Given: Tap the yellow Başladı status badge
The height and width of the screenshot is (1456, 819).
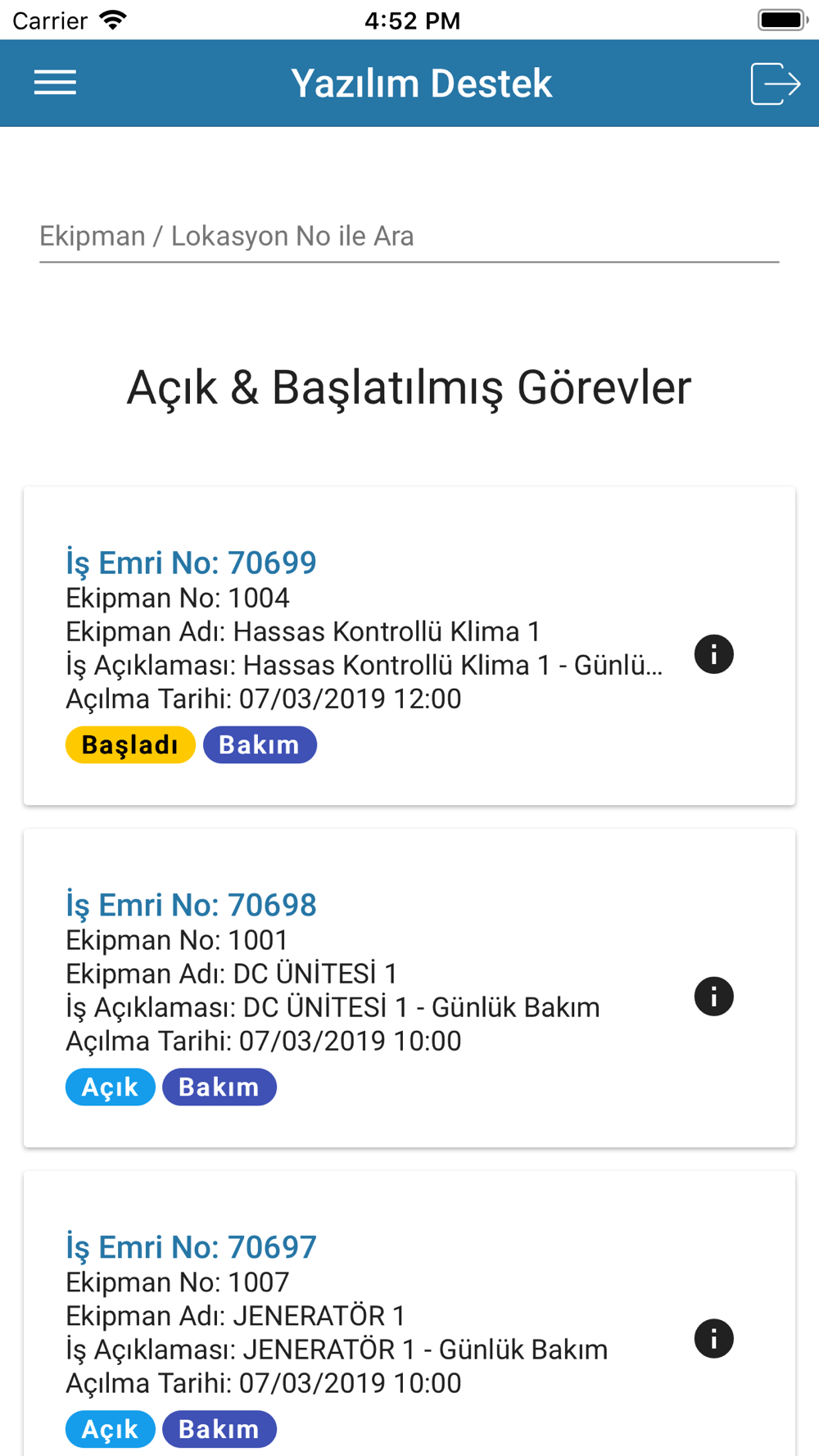Looking at the screenshot, I should pyautogui.click(x=130, y=745).
